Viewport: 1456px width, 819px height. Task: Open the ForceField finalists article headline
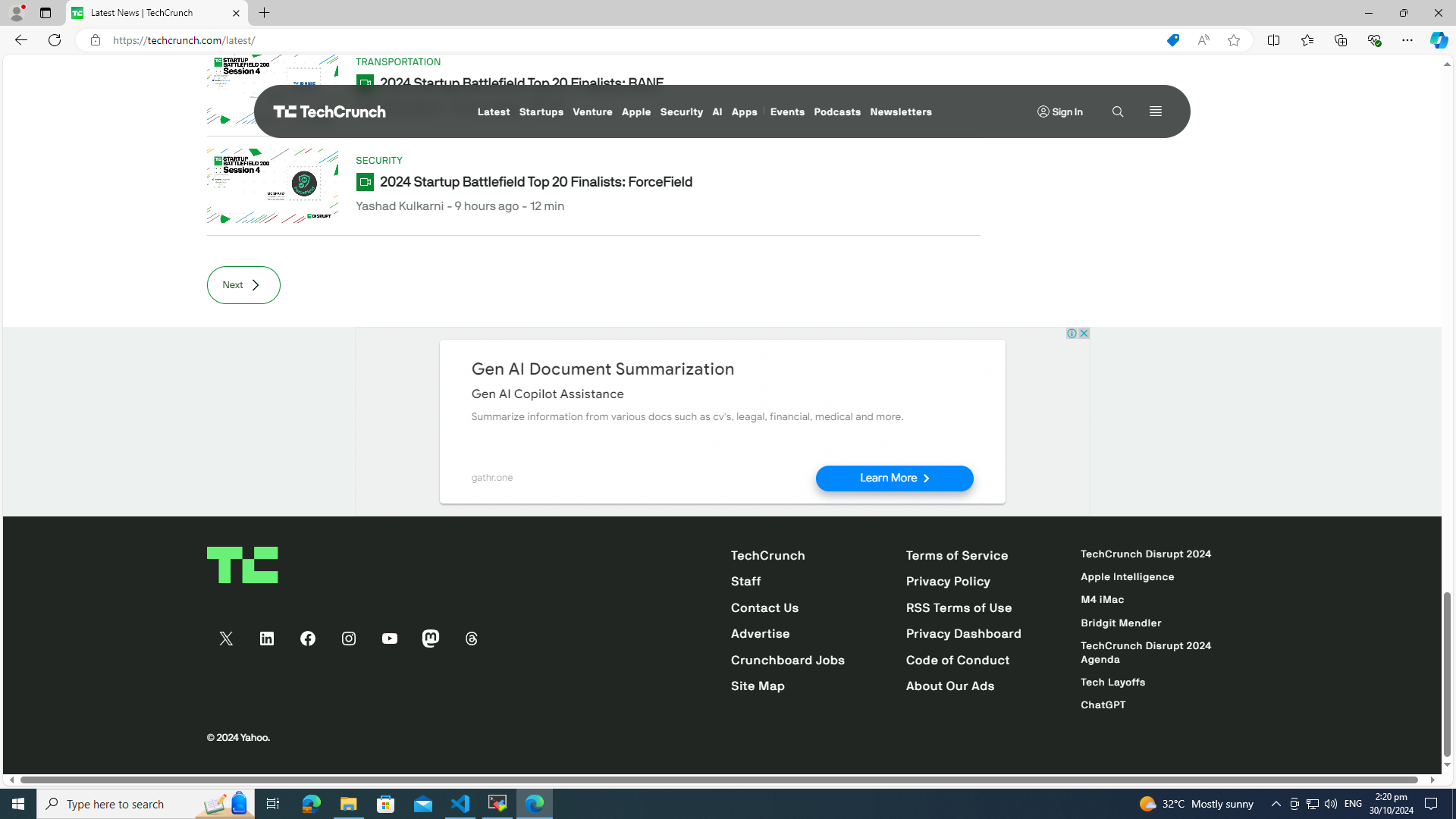click(536, 182)
